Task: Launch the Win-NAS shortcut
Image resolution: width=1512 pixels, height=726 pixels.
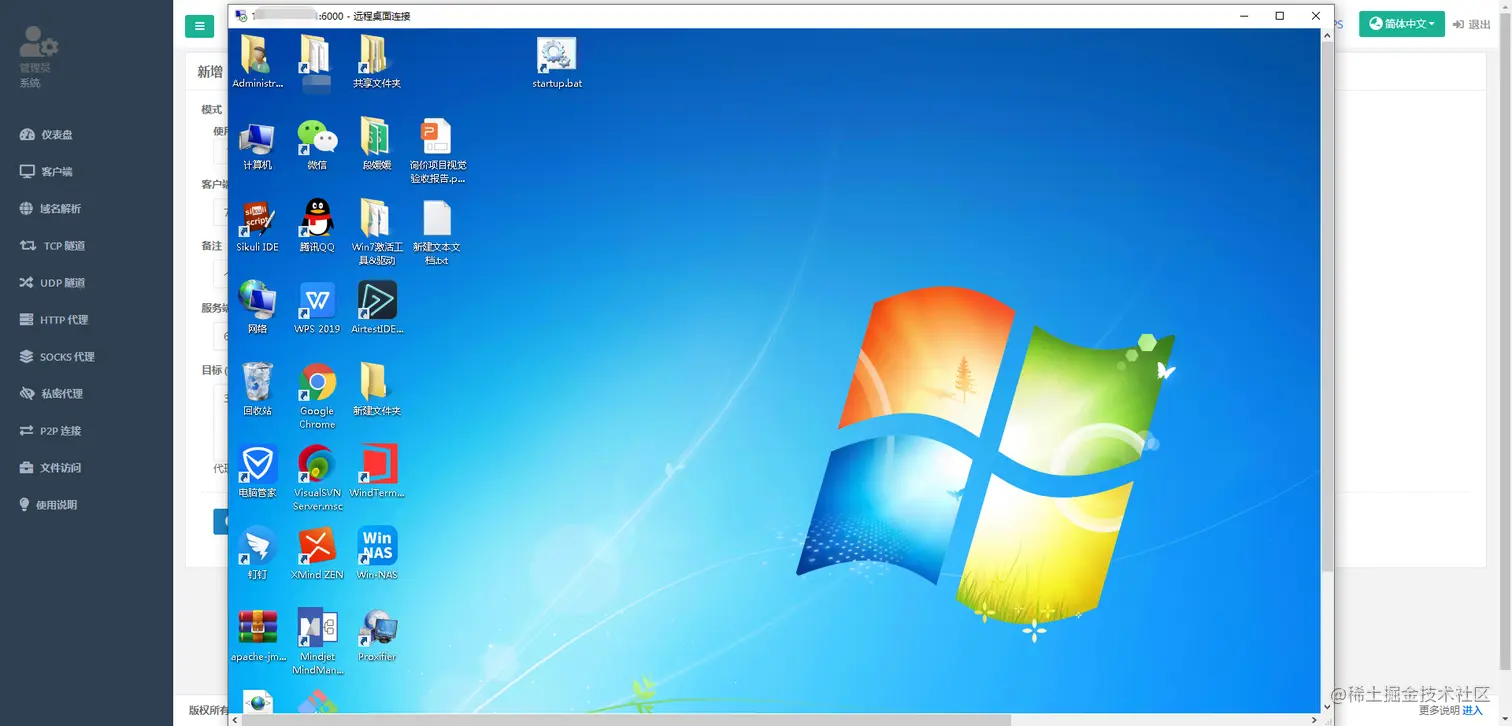Action: 377,554
